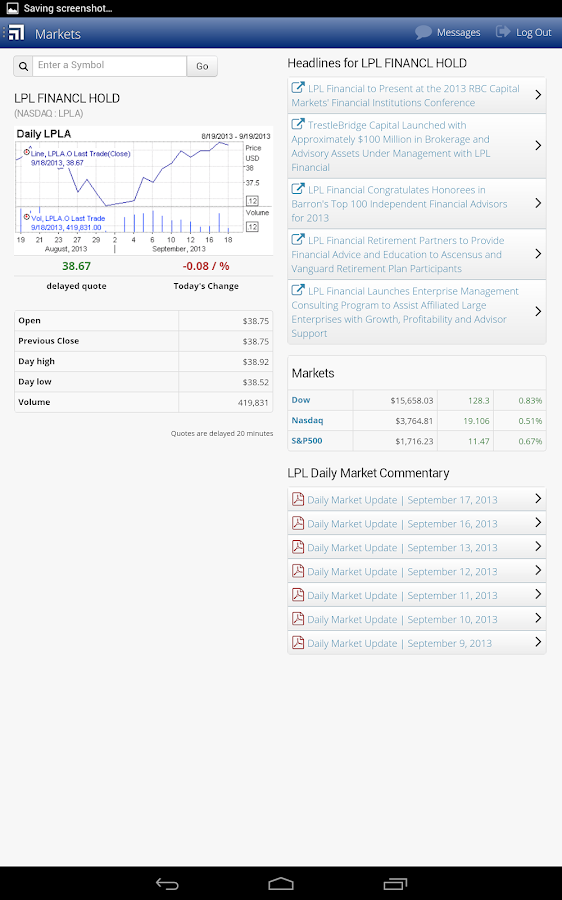Viewport: 562px width, 900px height.
Task: Tap PDF icon for September 12, 2013 update
Action: tap(298, 571)
